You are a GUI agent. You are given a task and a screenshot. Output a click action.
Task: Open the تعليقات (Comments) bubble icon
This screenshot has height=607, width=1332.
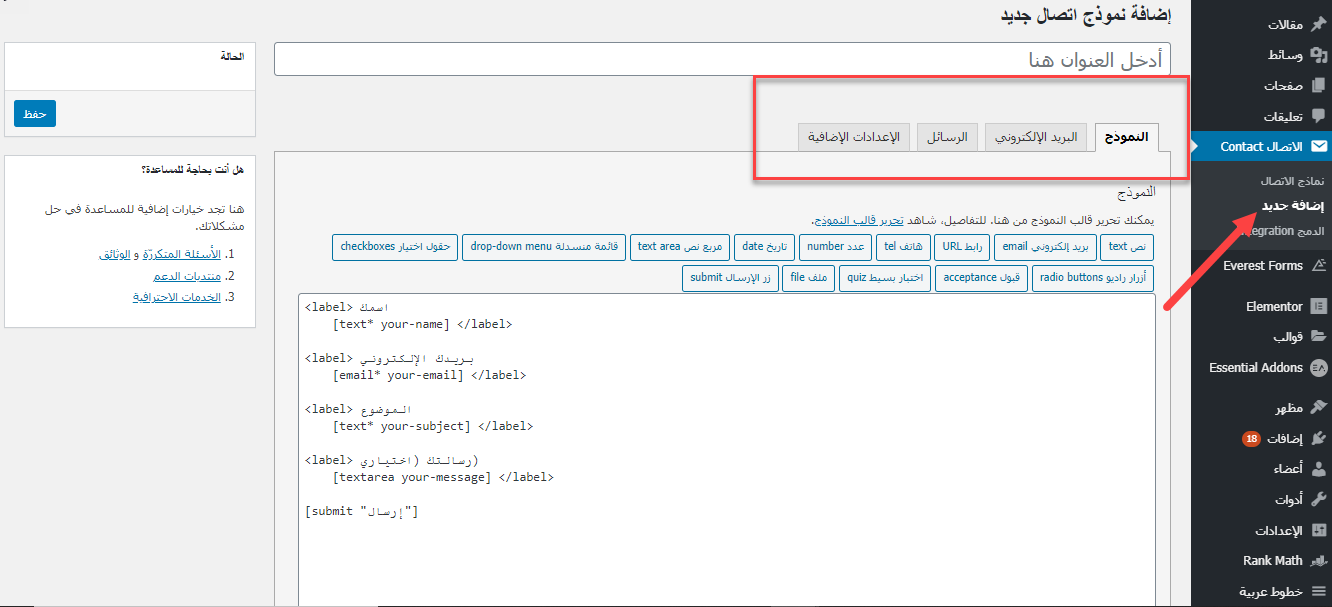(1319, 116)
